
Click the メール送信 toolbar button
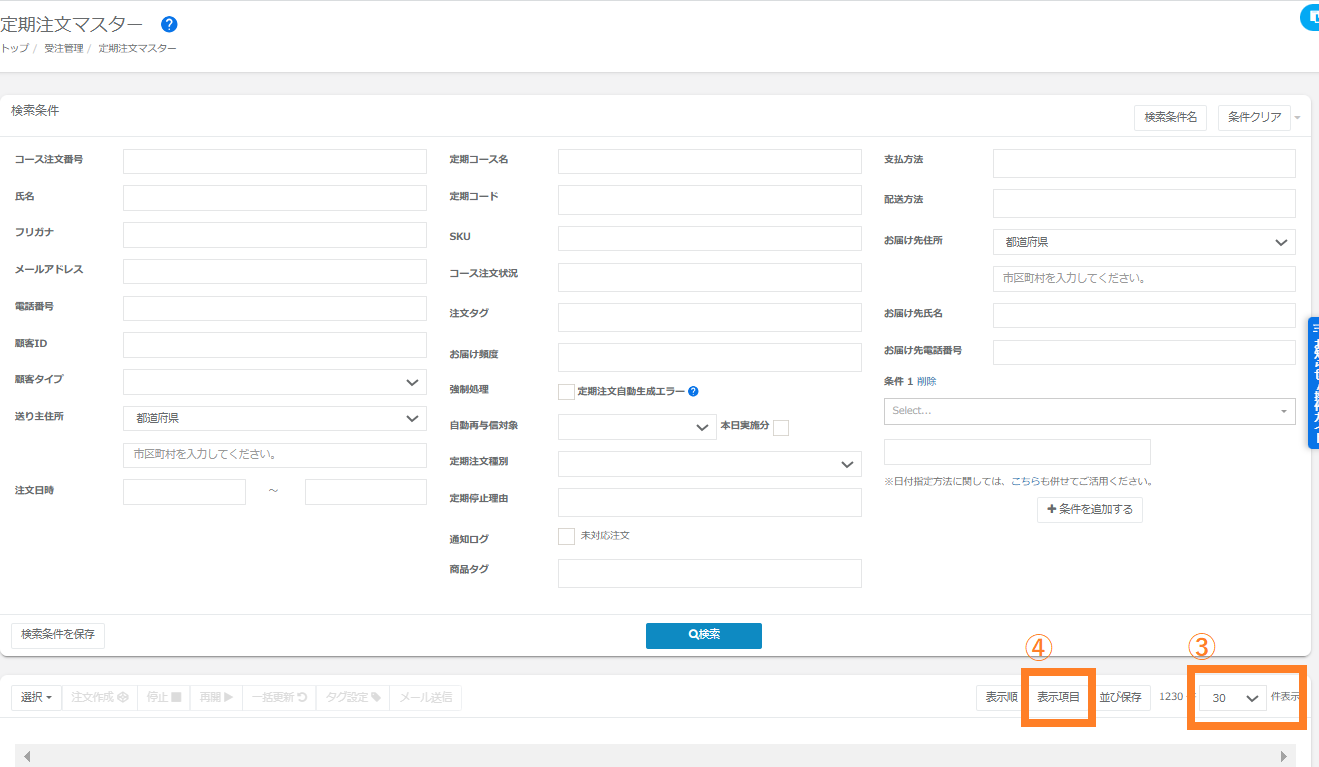click(x=426, y=697)
